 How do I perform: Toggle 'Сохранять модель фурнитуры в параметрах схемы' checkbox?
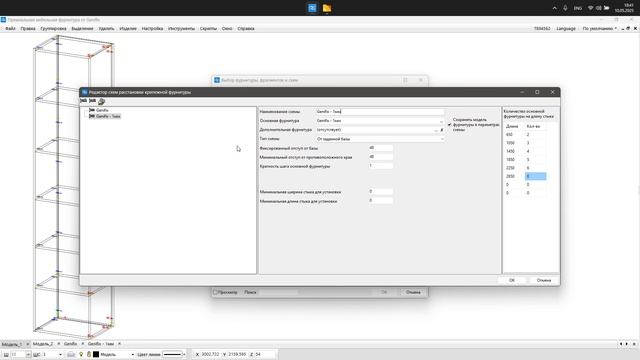pyautogui.click(x=449, y=125)
